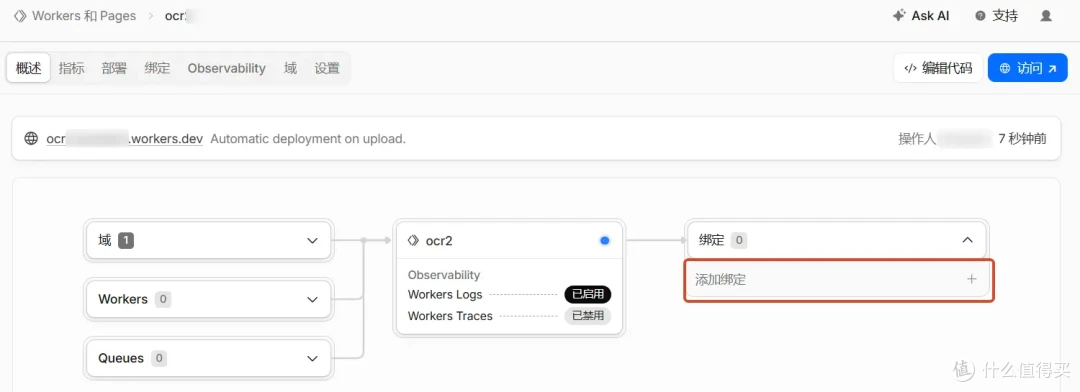Click the Queues count badge 0
Viewport: 1080px width, 392px height.
coord(158,358)
